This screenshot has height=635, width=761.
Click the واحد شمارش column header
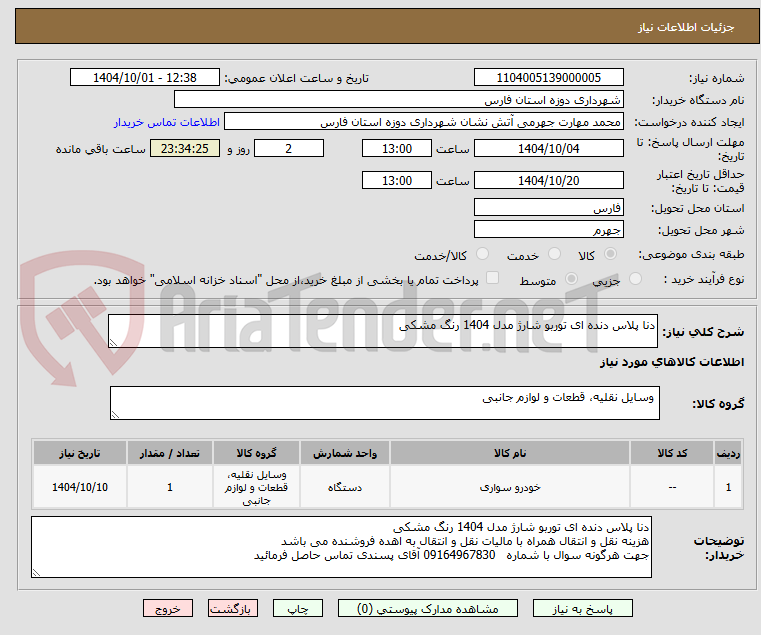tap(345, 453)
